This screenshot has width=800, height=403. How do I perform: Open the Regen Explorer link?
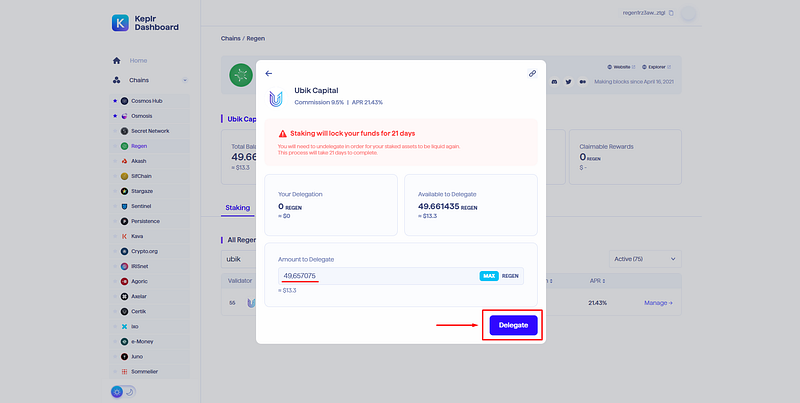pos(657,67)
